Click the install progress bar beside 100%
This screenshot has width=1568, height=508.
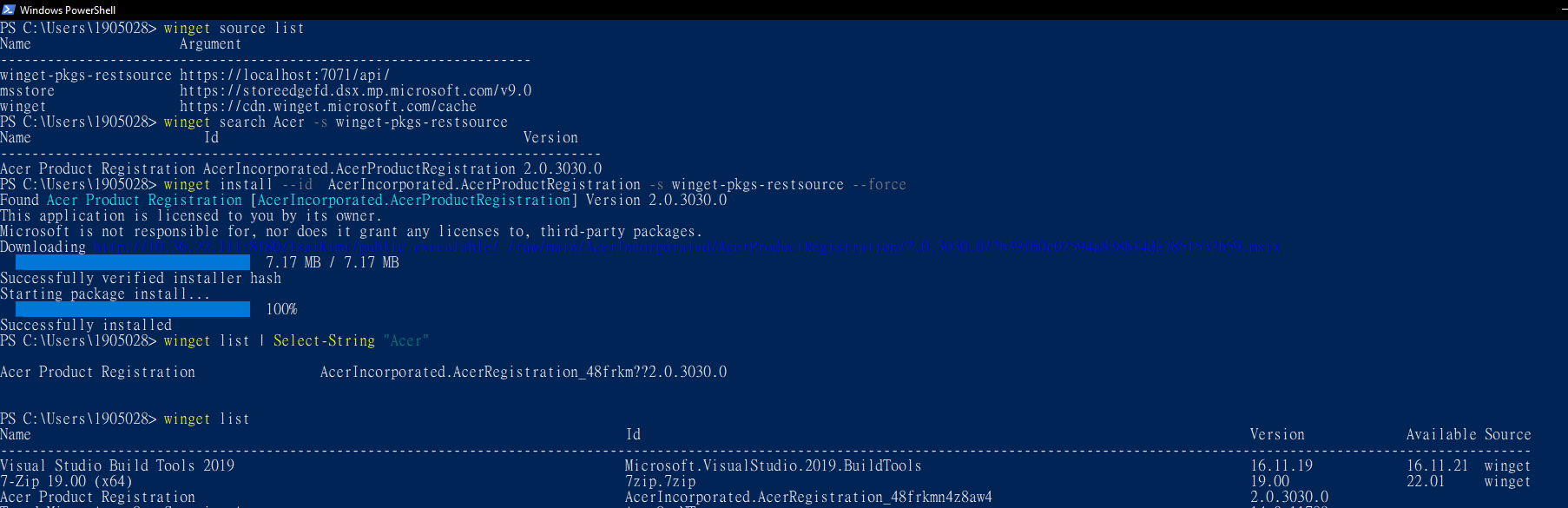(133, 309)
